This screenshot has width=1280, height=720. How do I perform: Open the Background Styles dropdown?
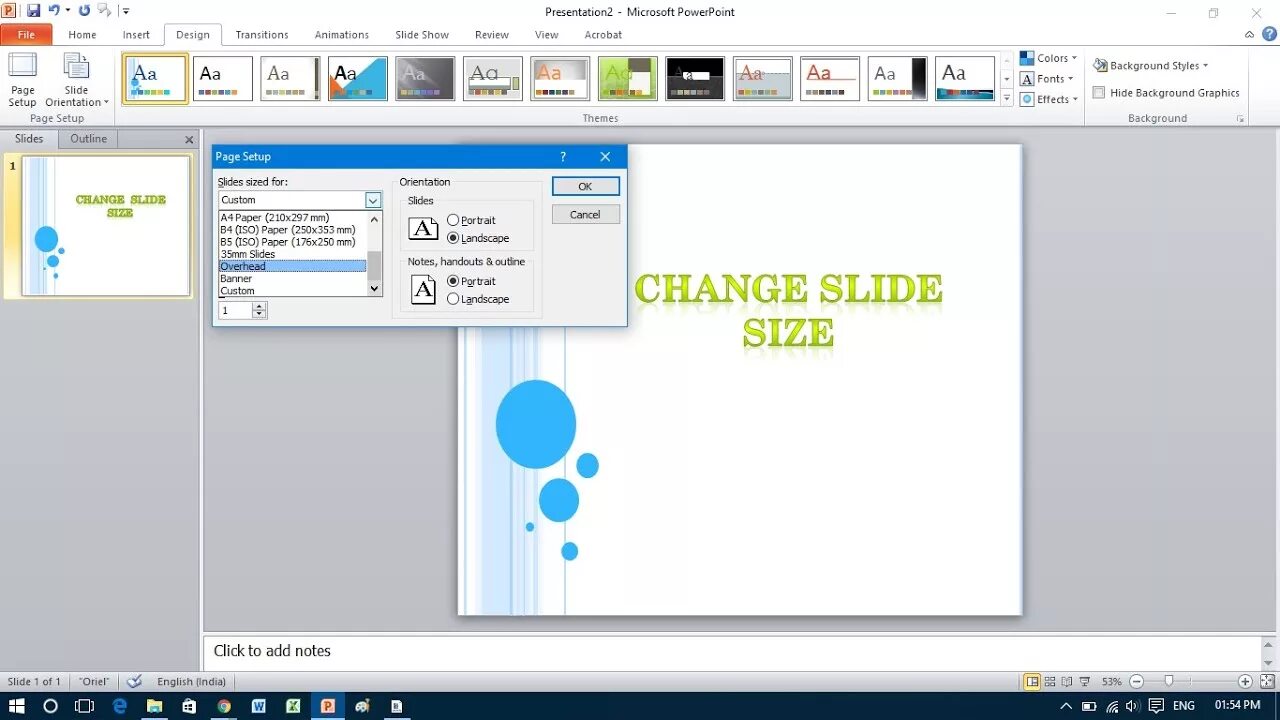pos(1151,66)
